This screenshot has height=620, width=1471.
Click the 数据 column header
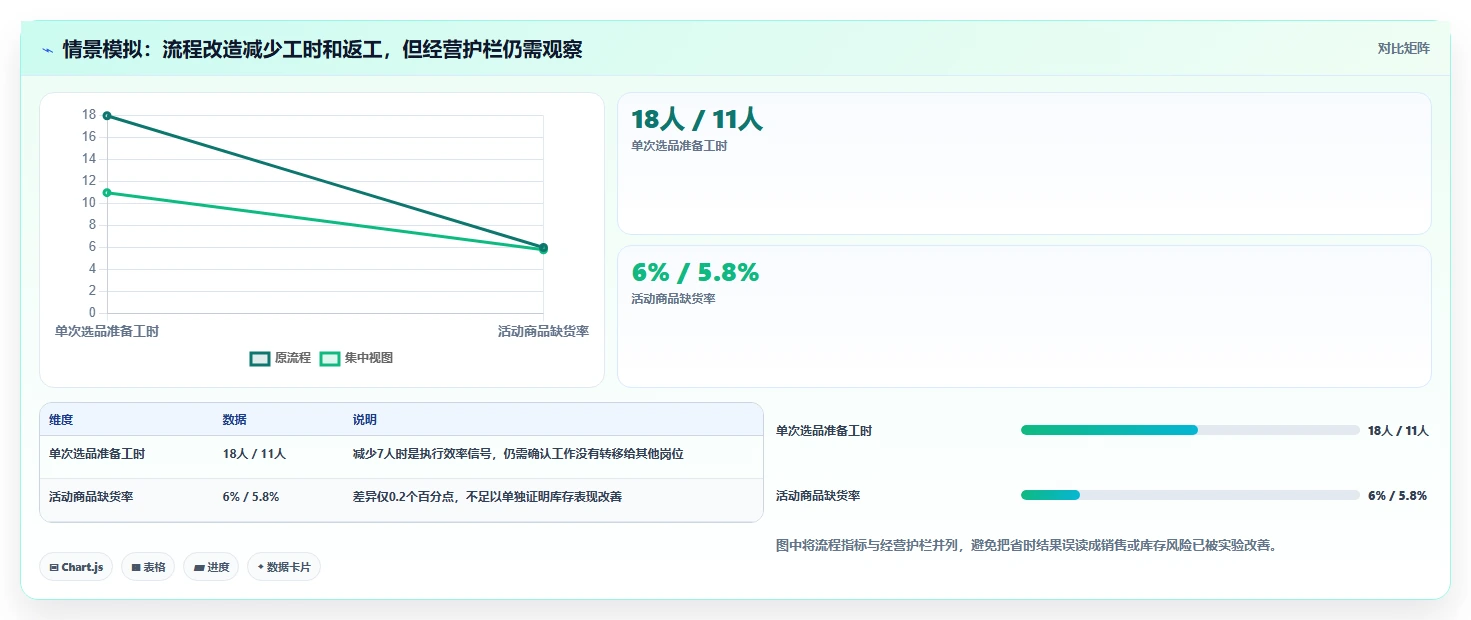tap(234, 420)
